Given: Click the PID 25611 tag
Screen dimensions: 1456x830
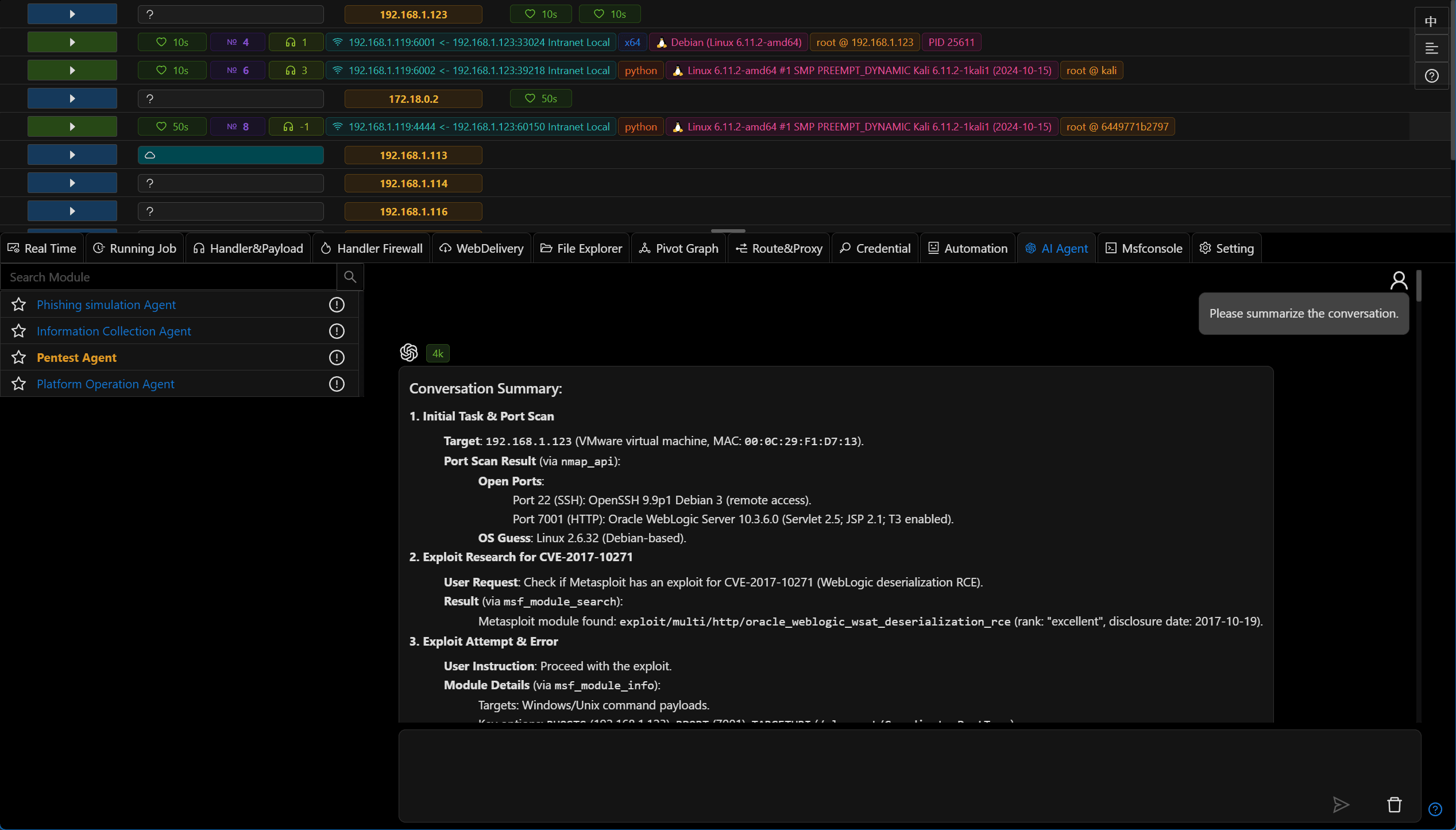Looking at the screenshot, I should (x=951, y=42).
